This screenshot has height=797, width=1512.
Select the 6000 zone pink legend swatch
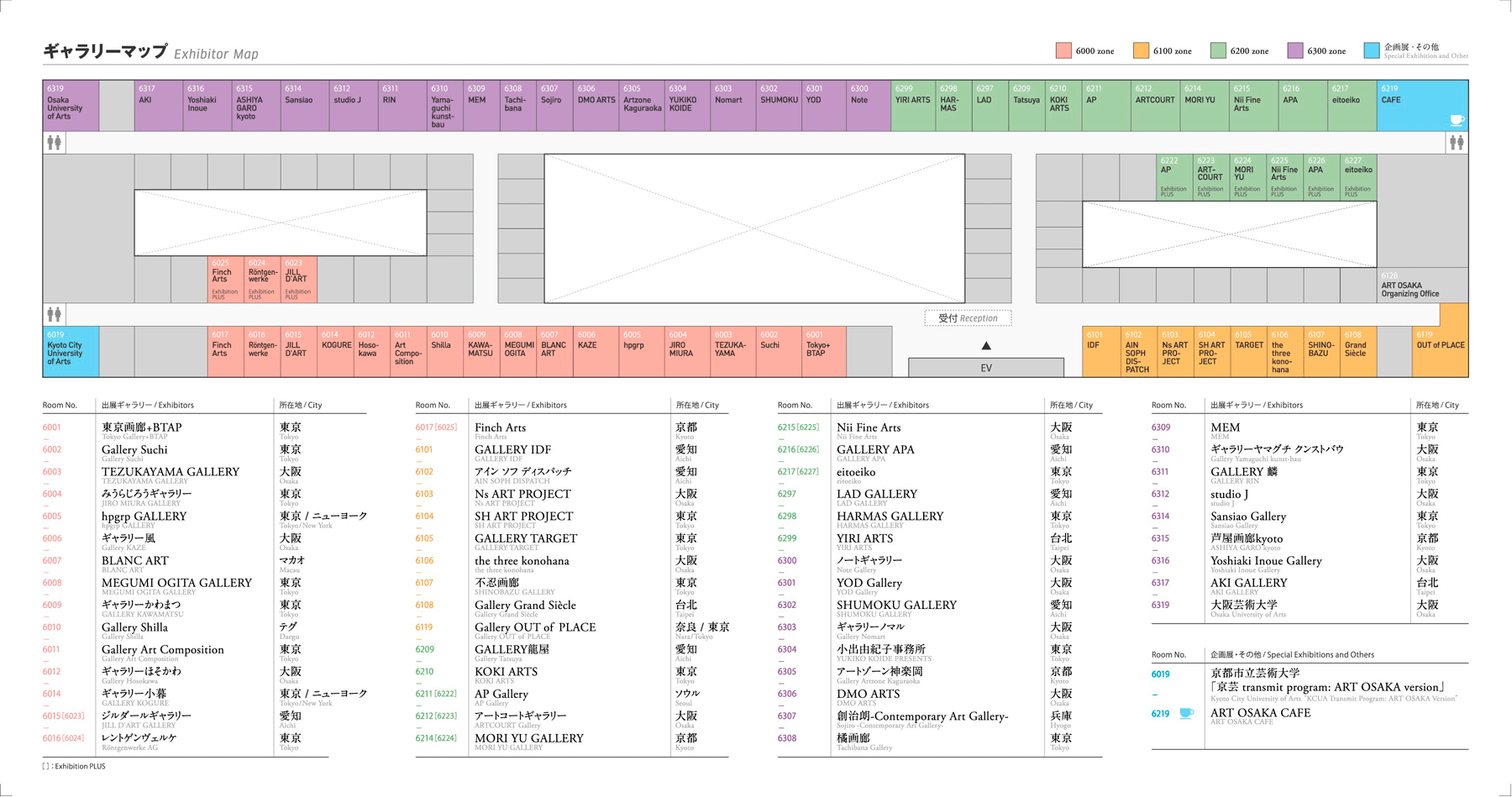1063,51
